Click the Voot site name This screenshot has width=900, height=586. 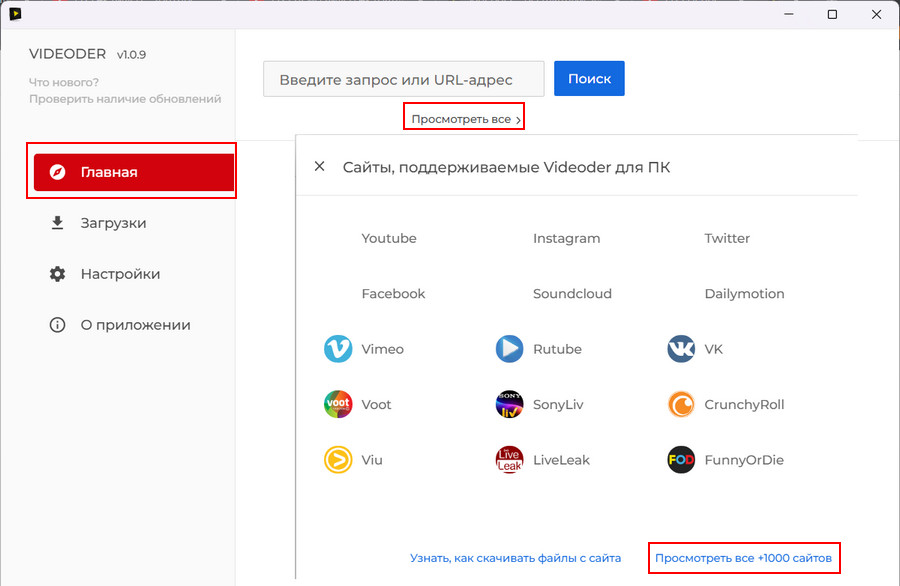(376, 404)
